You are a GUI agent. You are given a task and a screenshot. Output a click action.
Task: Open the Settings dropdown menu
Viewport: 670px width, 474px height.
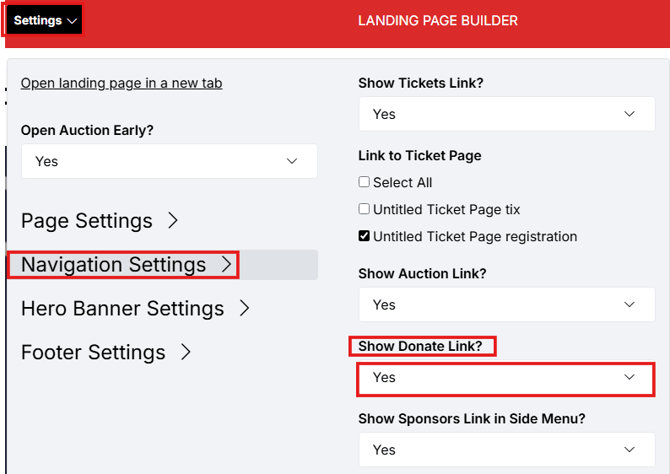[45, 20]
